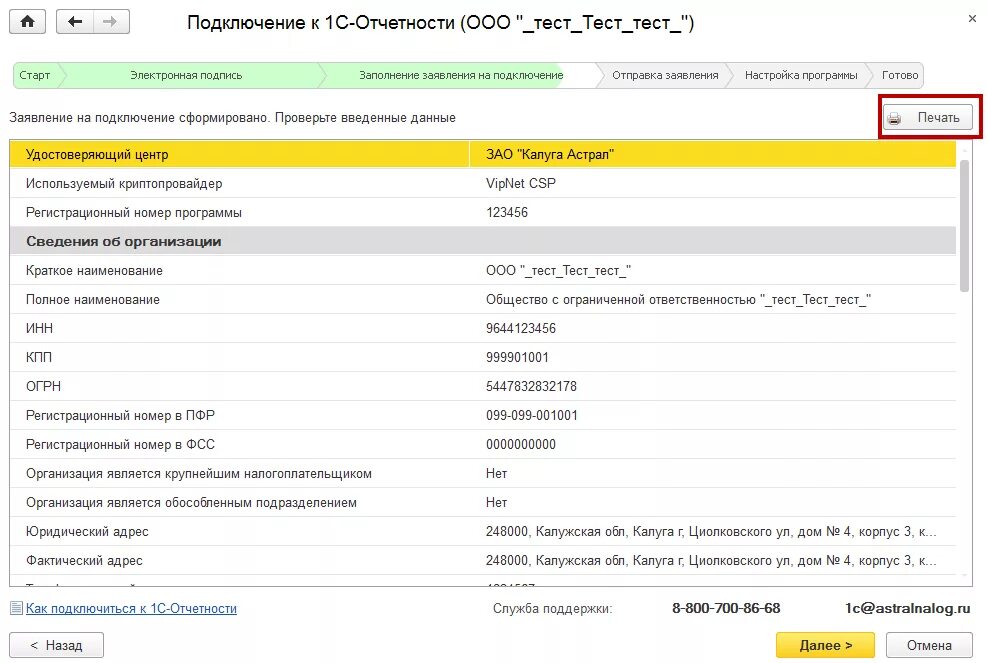The height and width of the screenshot is (663, 988).
Task: Click the ИНН value 9644123456
Action: [x=520, y=328]
